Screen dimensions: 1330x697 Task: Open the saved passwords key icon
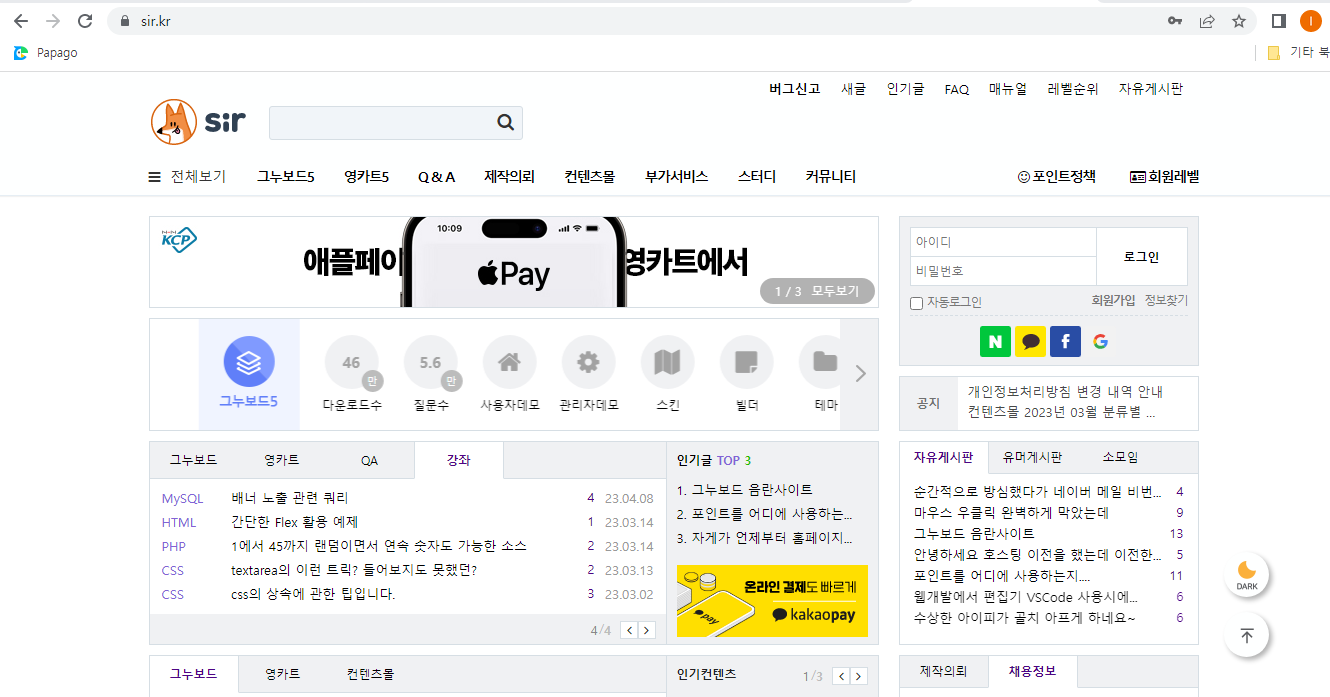click(x=1175, y=21)
